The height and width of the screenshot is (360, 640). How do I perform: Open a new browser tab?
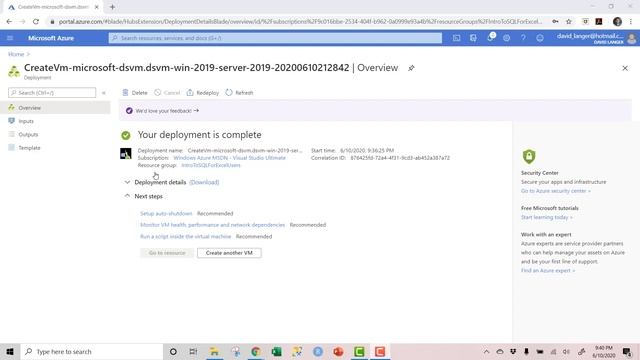(x=112, y=7)
